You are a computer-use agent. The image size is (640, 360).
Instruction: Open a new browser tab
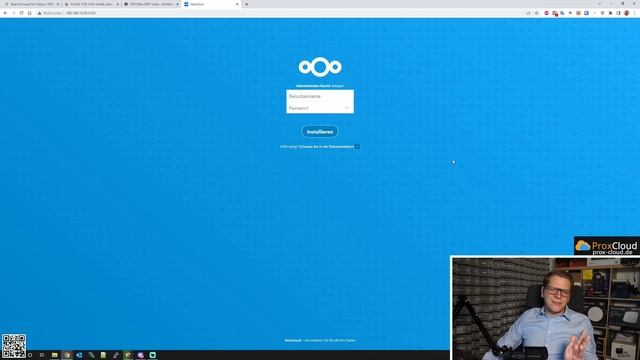click(247, 4)
